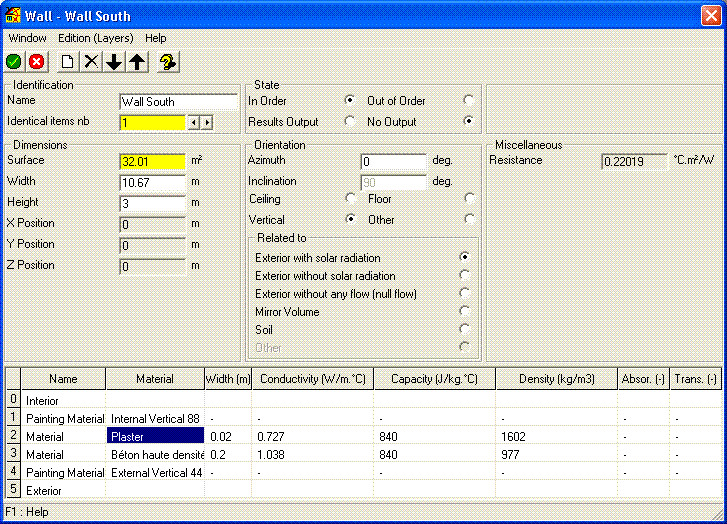
Task: Click the Azimuth input field
Action: [393, 161]
